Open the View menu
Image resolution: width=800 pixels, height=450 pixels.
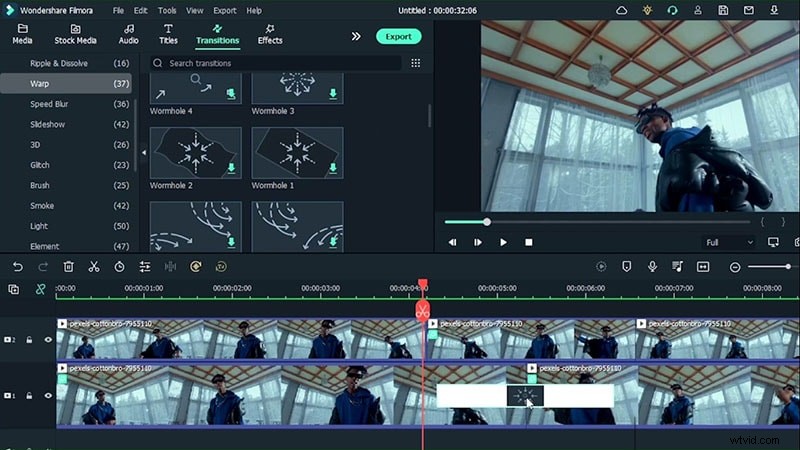194,10
